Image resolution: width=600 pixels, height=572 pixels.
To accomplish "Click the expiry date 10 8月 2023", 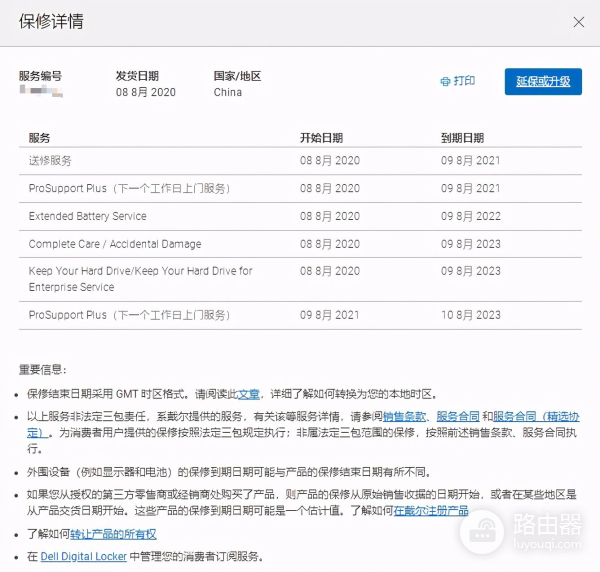I will pos(471,315).
